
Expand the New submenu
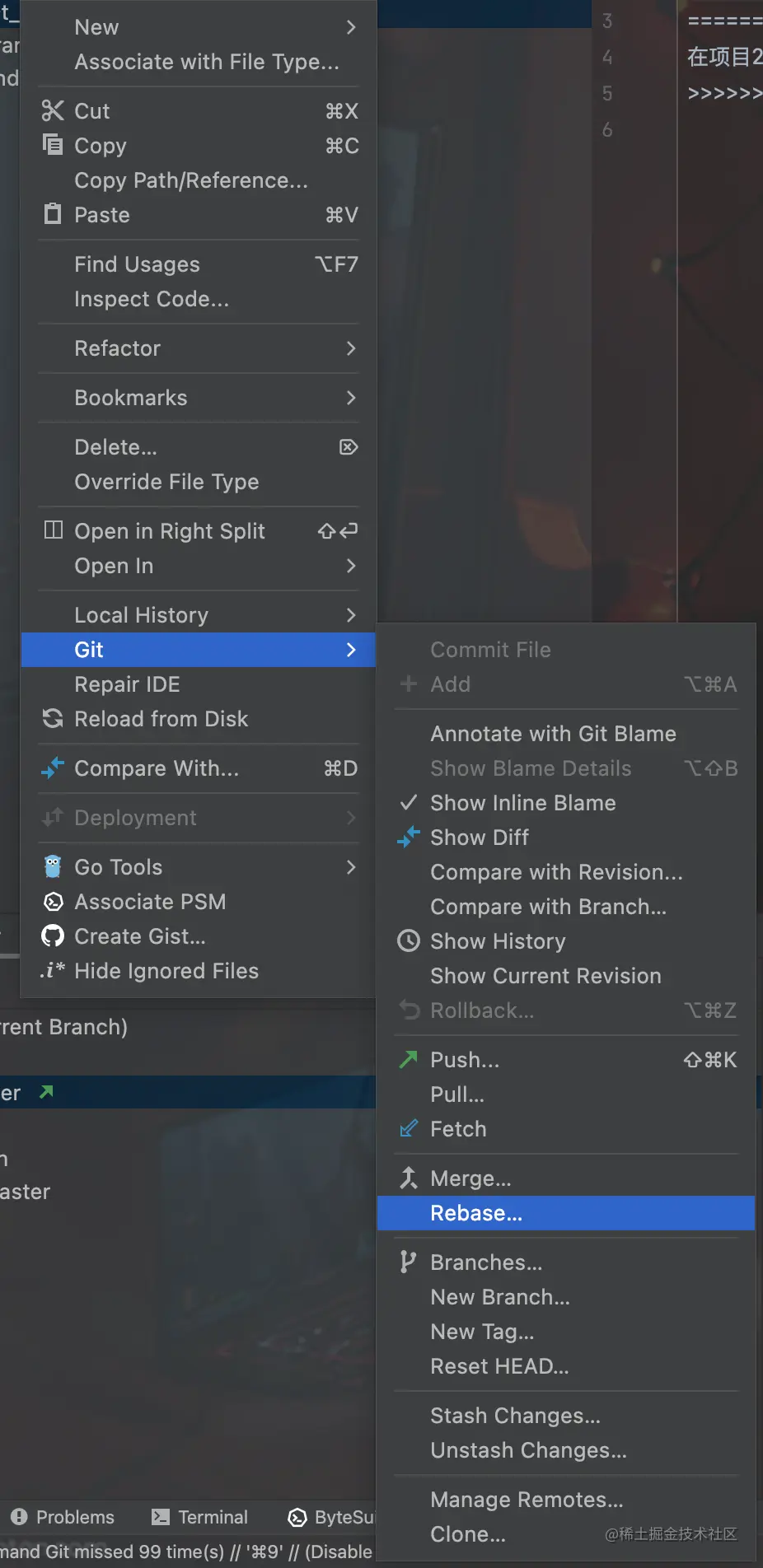199,27
